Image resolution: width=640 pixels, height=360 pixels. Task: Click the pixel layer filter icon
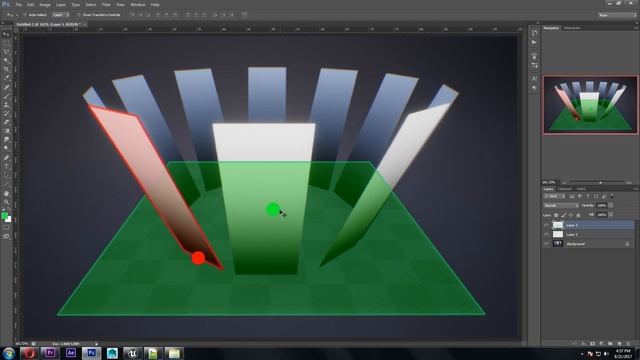572,196
